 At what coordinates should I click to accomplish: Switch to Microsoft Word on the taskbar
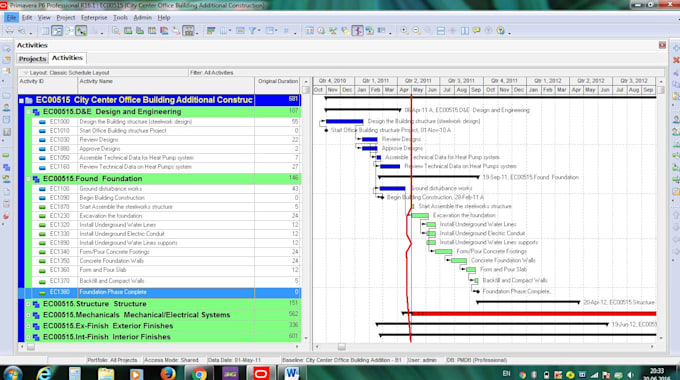click(x=292, y=373)
